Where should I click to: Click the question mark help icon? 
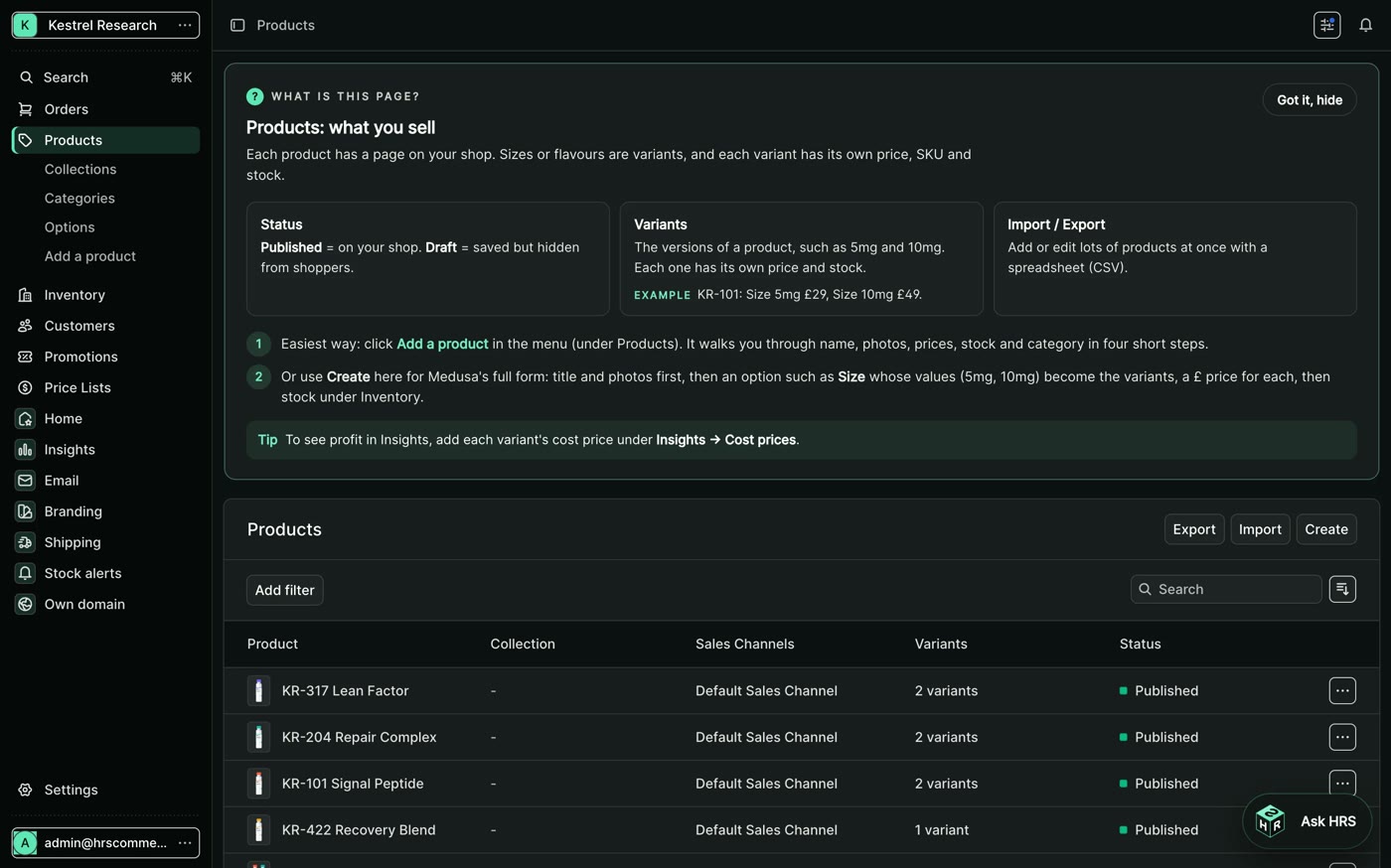click(254, 96)
